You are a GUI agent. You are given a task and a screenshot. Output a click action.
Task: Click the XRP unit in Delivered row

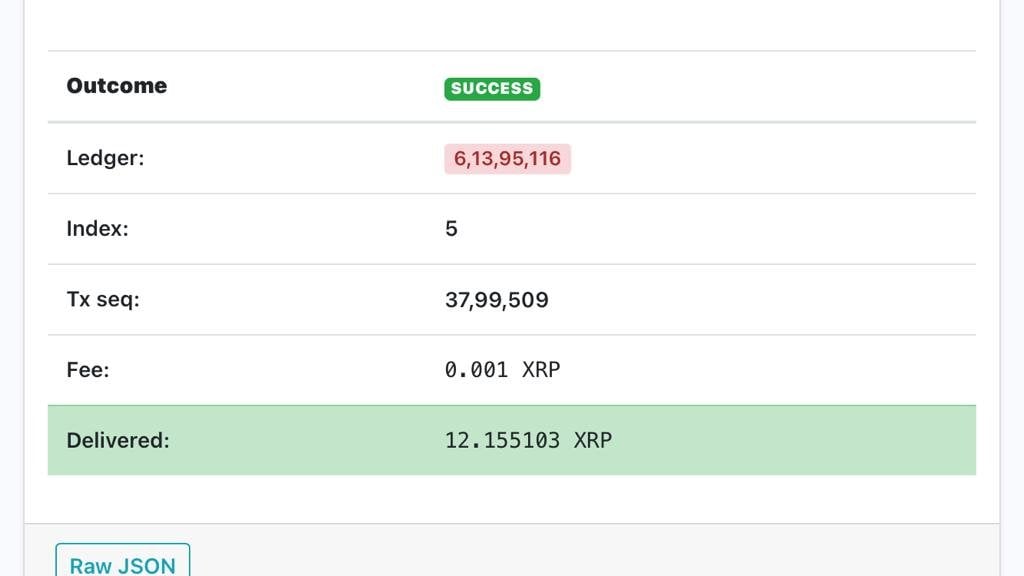[593, 440]
